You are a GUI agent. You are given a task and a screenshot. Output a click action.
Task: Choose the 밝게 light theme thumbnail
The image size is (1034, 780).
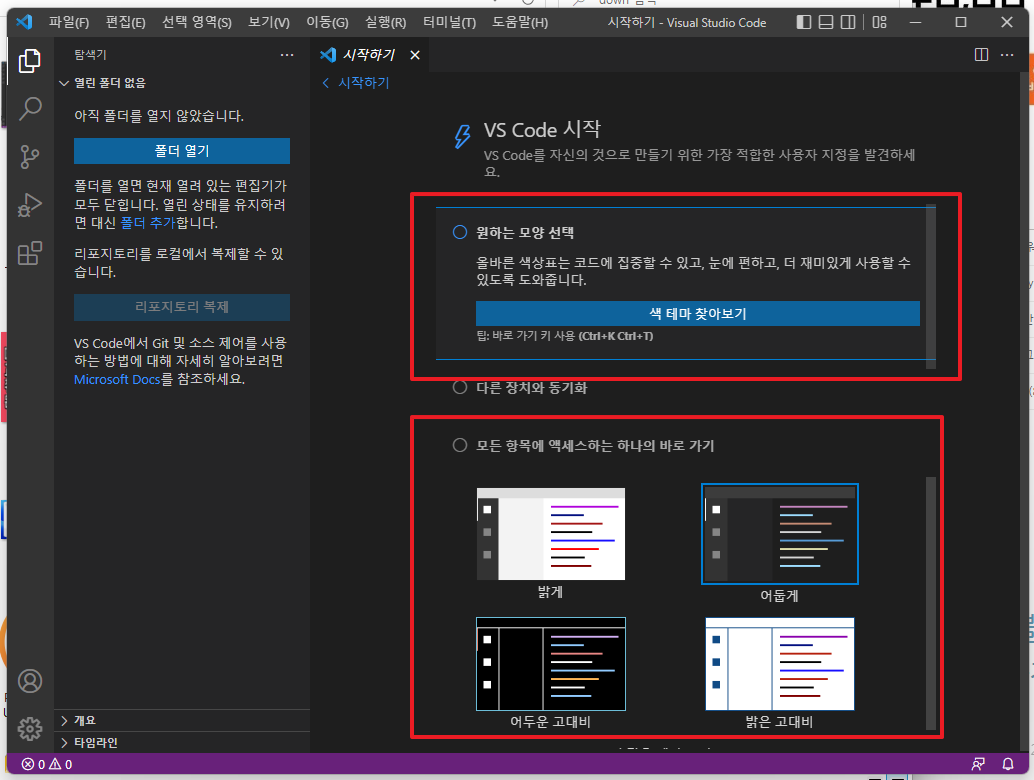(551, 534)
